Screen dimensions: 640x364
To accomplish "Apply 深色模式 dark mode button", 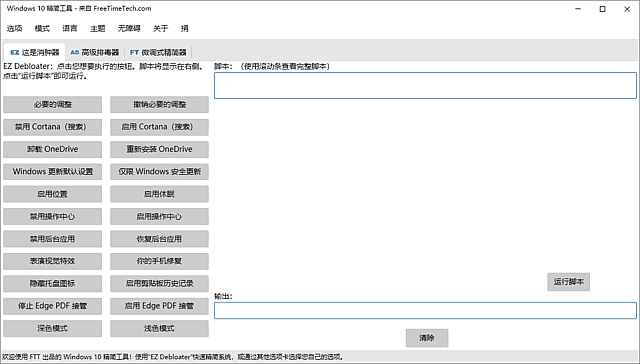I will click(53, 328).
